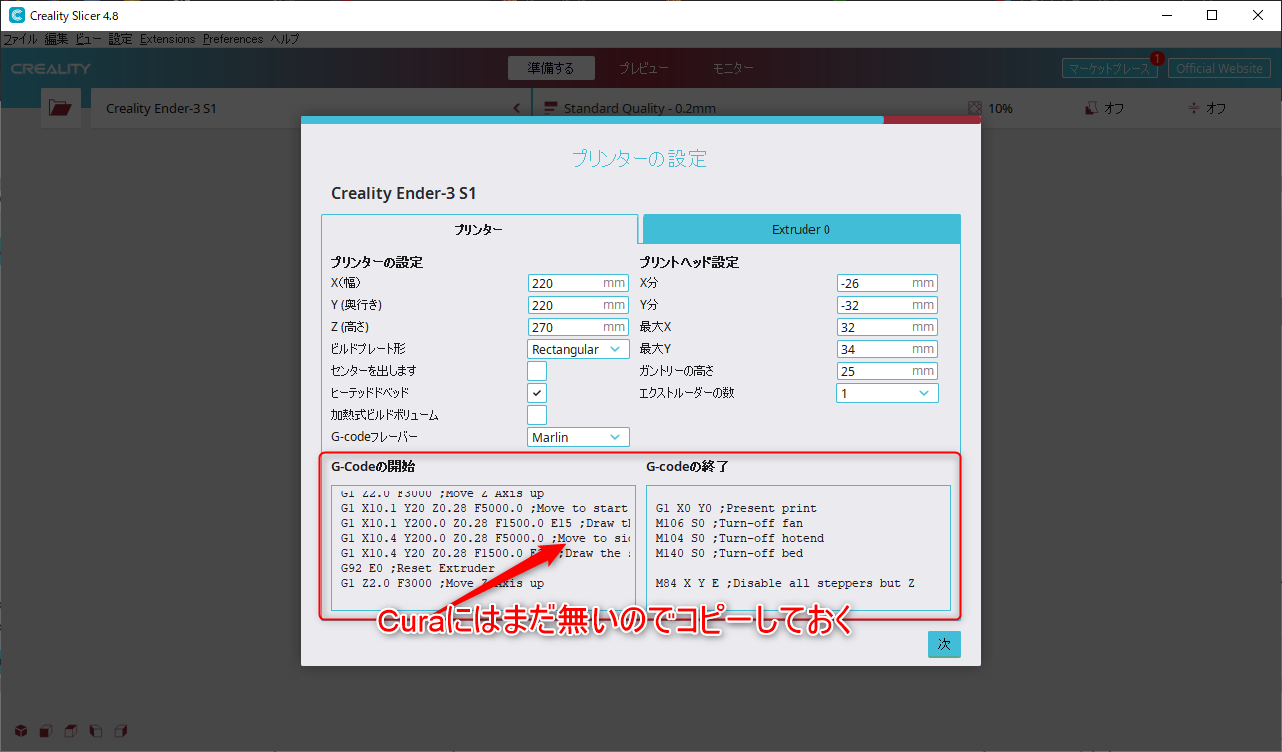Click the Y分 input field
Viewport: 1282px width, 752px height.
click(x=887, y=305)
